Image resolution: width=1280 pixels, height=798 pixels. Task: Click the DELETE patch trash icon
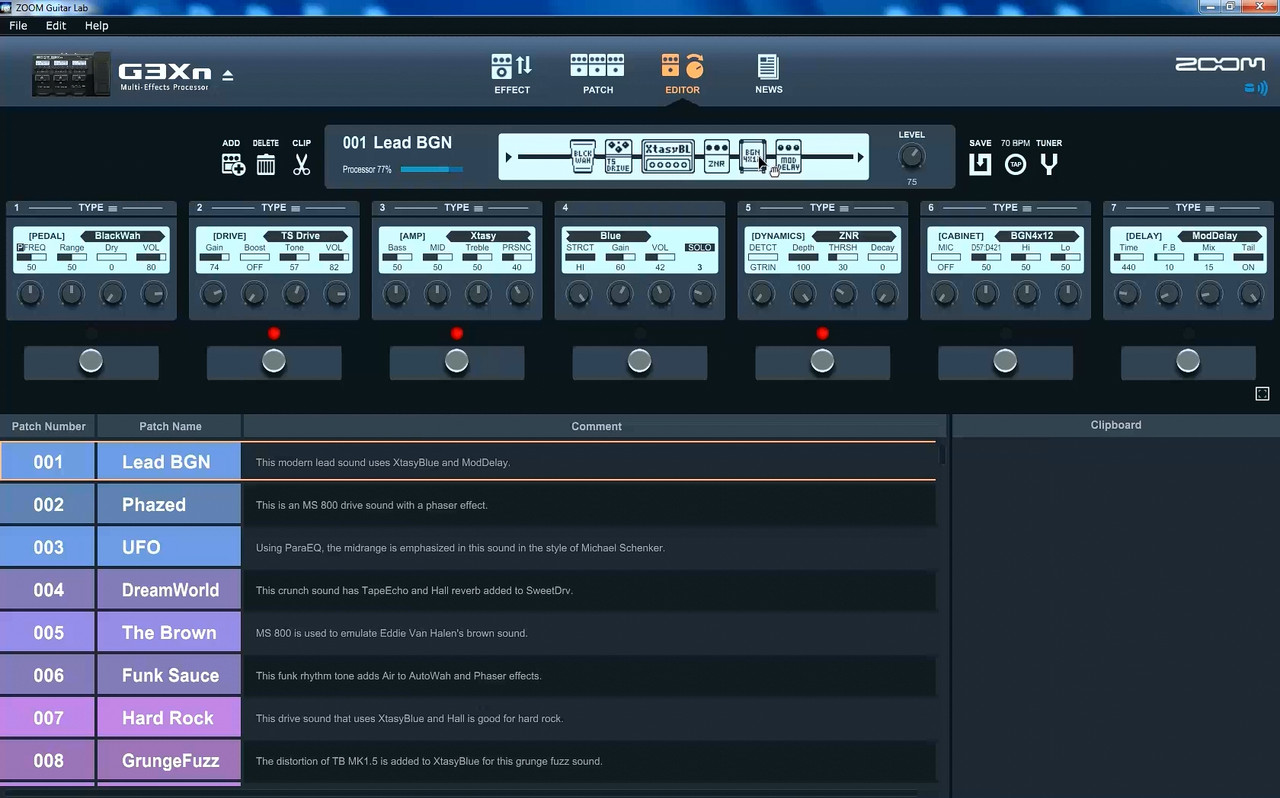[x=265, y=163]
